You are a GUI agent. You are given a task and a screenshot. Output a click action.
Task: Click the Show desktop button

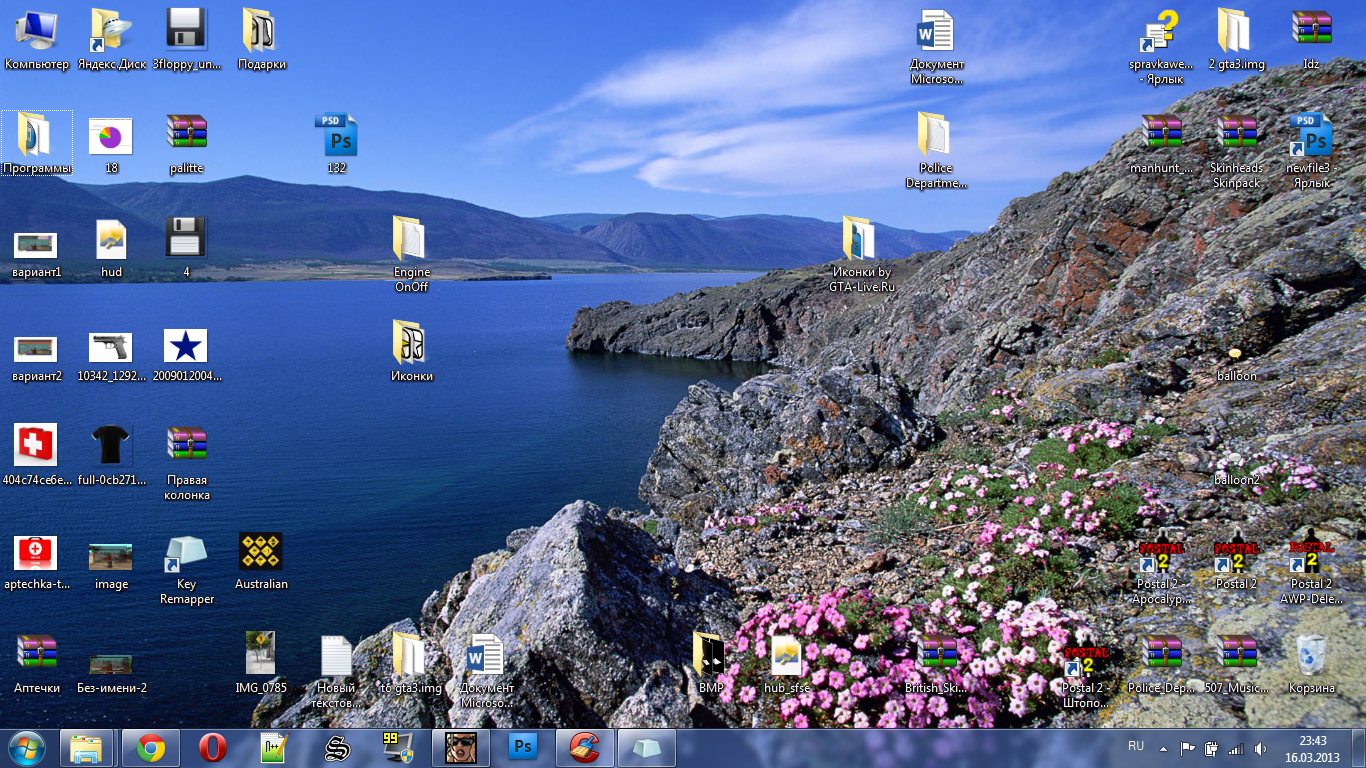point(1359,747)
